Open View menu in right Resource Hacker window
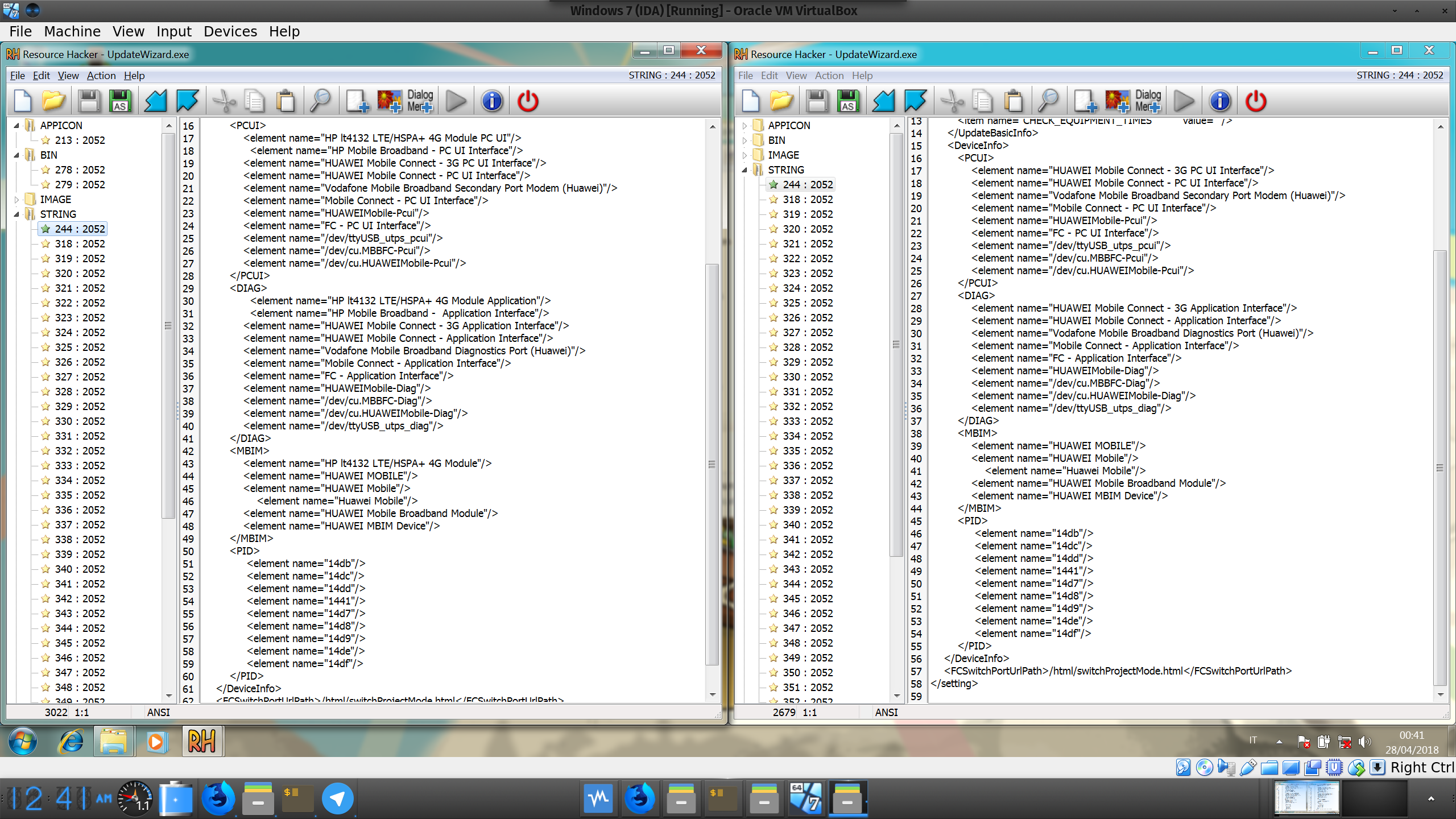 796,76
